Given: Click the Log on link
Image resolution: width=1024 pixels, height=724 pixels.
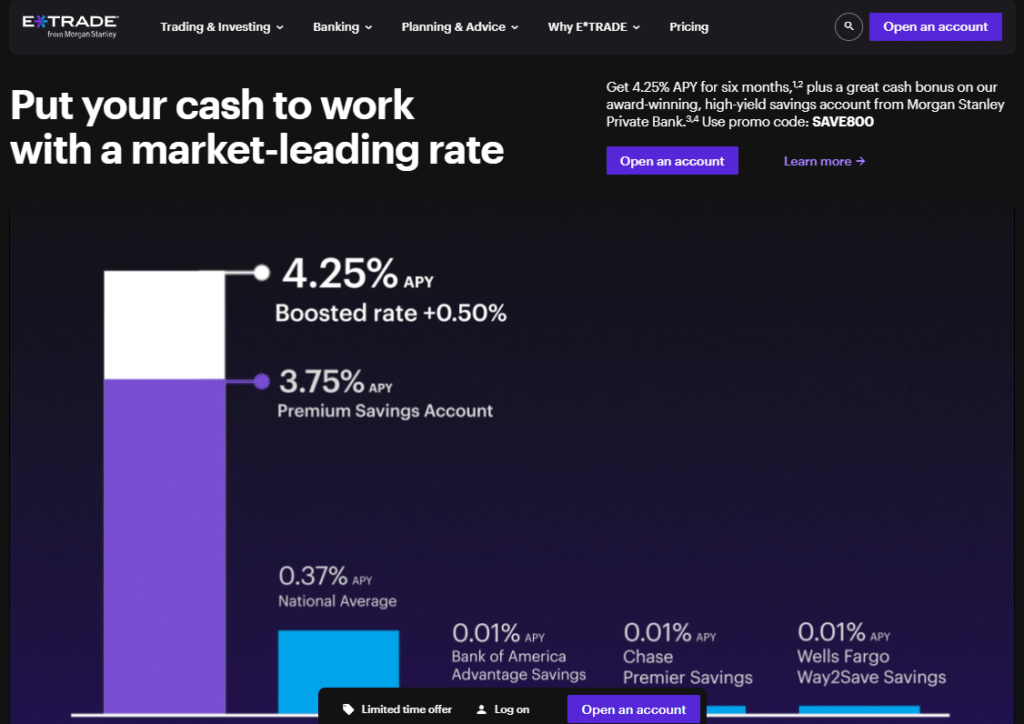Looking at the screenshot, I should point(511,709).
